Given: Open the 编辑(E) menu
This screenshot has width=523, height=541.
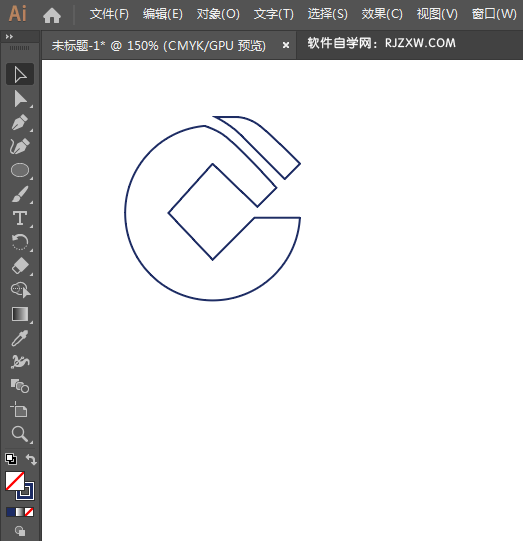Looking at the screenshot, I should [x=163, y=14].
